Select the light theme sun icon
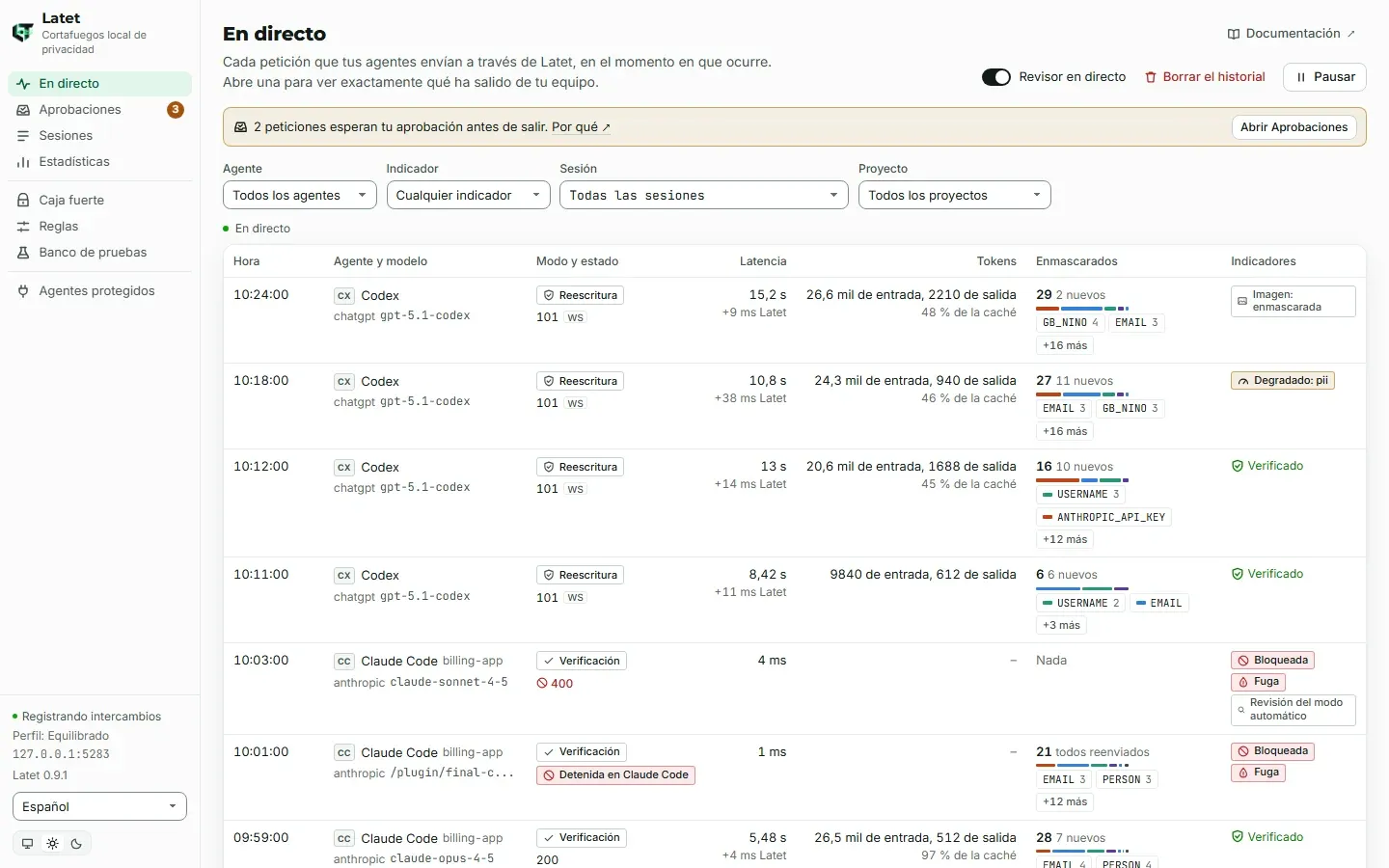This screenshot has width=1389, height=868. click(x=52, y=844)
